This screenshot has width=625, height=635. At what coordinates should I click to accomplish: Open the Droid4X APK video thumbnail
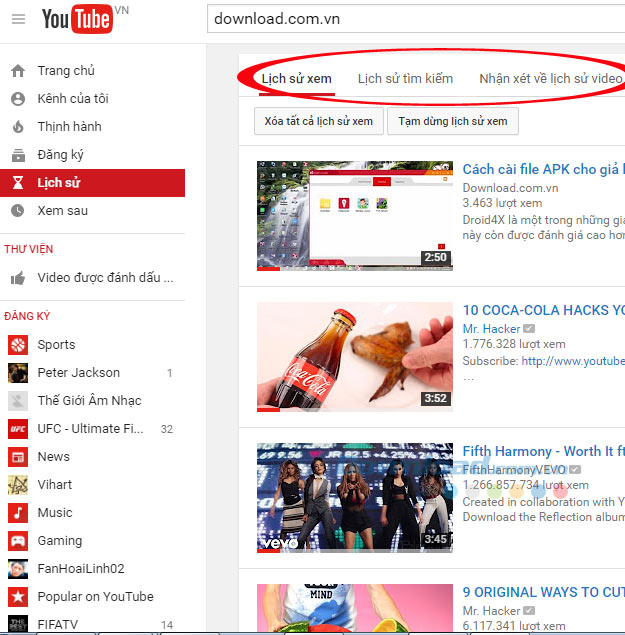[x=355, y=216]
